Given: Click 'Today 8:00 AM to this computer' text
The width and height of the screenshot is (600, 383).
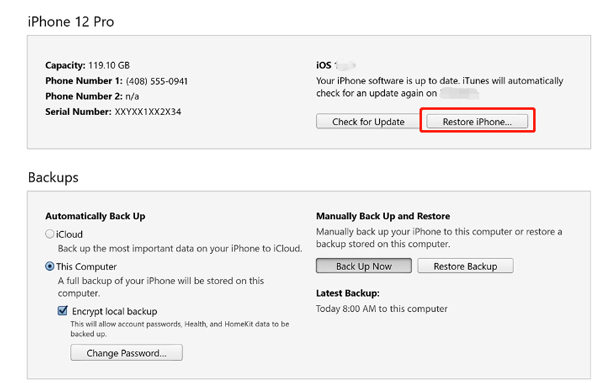Looking at the screenshot, I should [382, 309].
